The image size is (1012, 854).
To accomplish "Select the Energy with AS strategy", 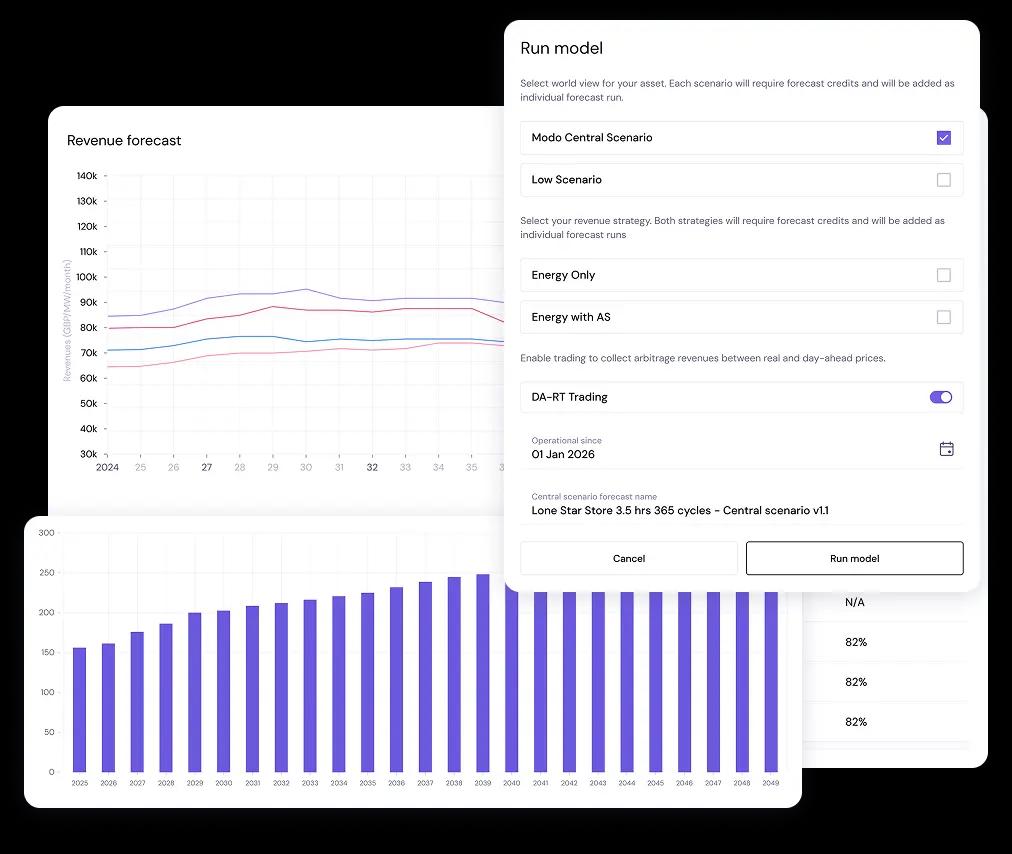I will click(943, 317).
